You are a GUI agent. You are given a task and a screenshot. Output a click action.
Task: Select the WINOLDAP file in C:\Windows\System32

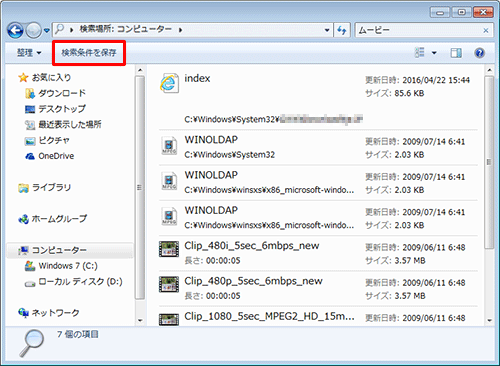pos(318,147)
